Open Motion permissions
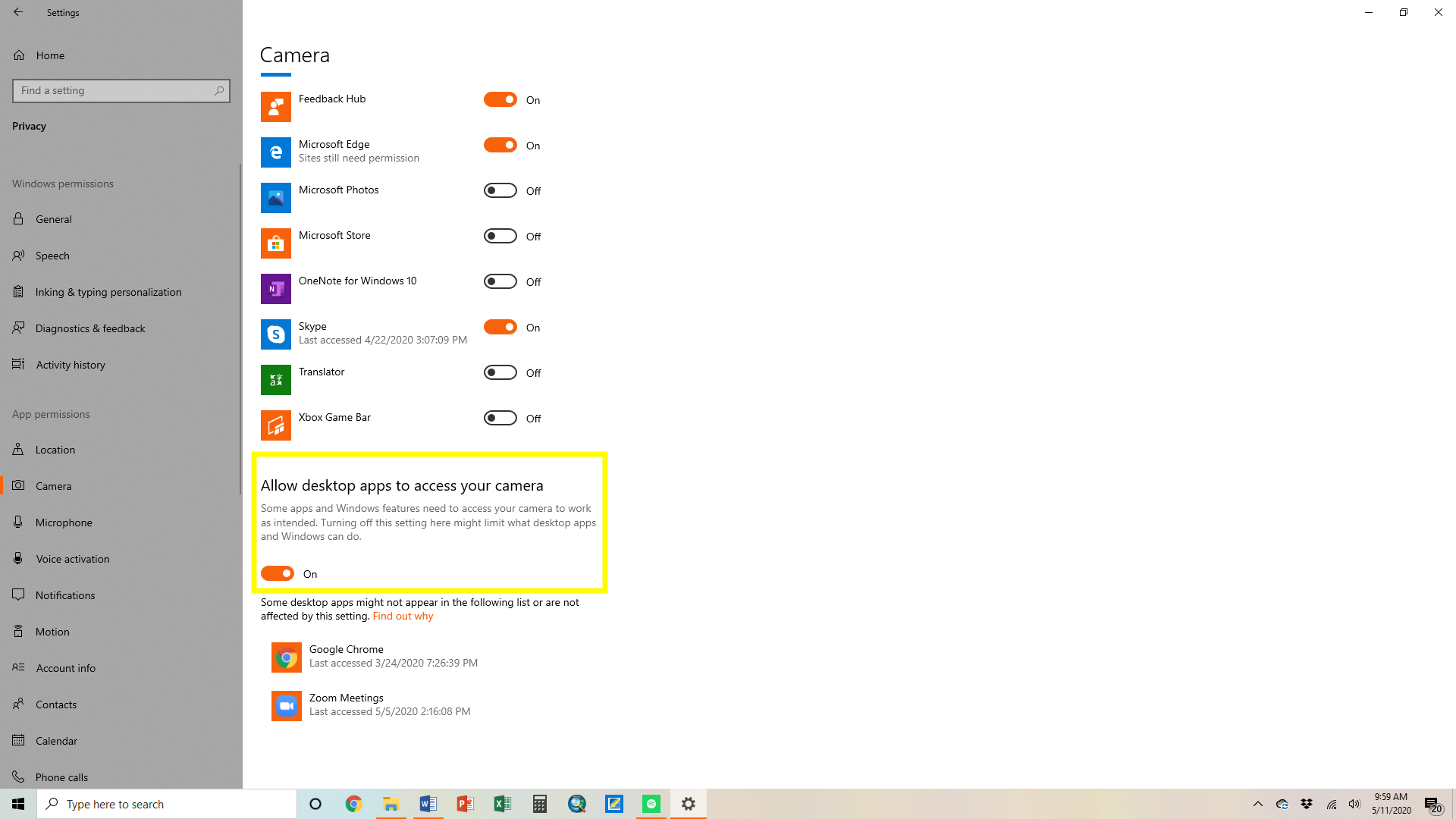 pos(121,632)
